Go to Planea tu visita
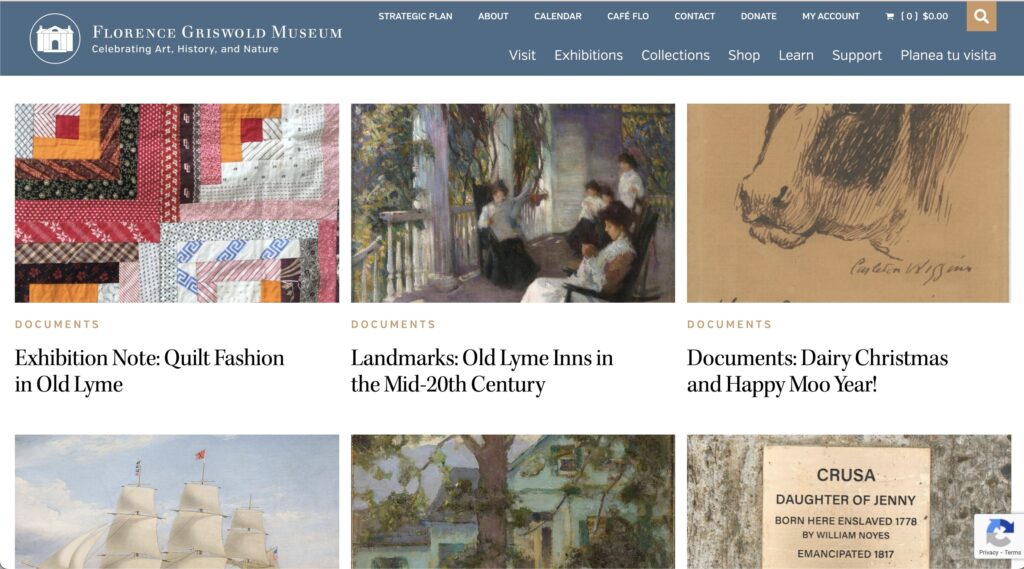This screenshot has width=1024, height=569. click(948, 56)
